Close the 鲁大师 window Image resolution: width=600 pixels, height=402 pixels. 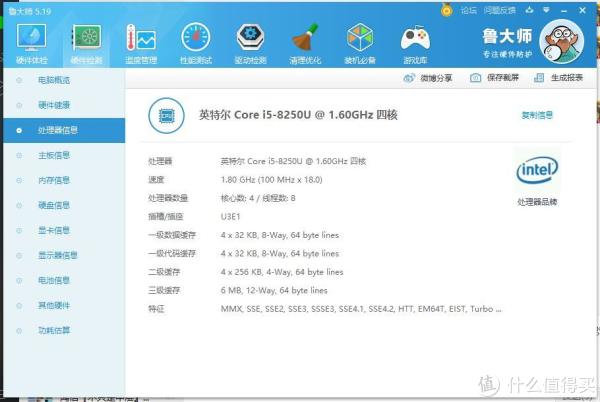coord(582,10)
